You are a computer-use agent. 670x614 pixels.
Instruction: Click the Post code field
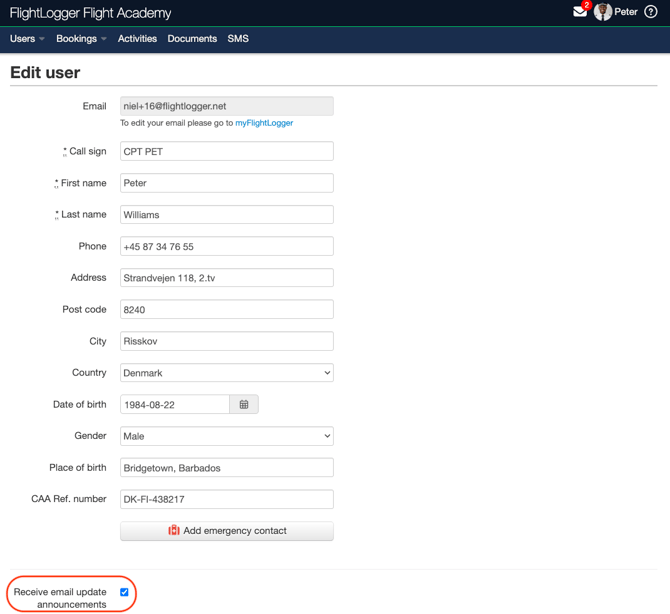226,309
